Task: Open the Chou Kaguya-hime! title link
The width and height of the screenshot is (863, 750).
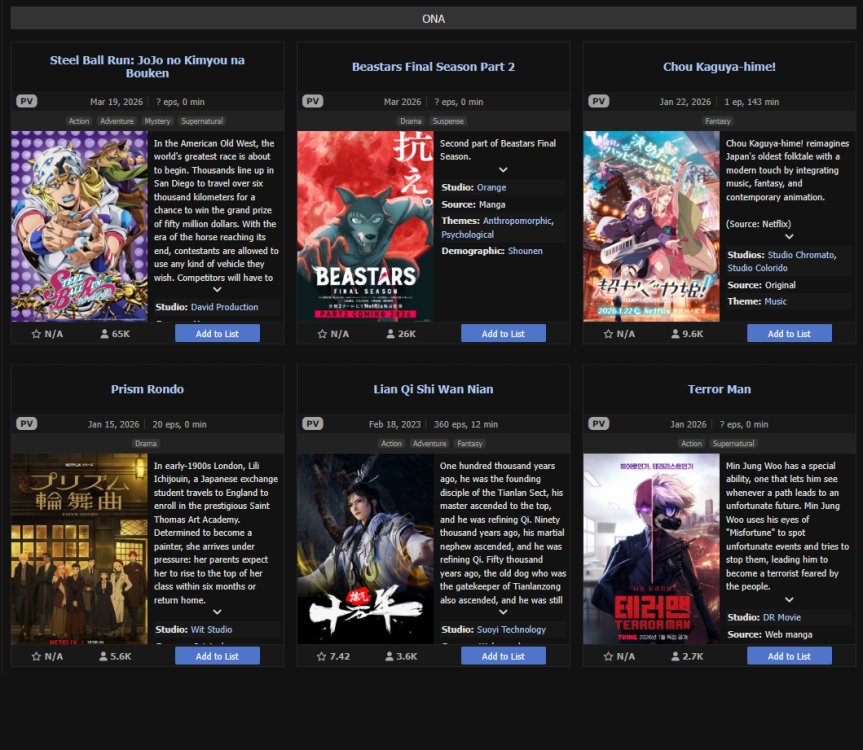Action: pyautogui.click(x=719, y=67)
